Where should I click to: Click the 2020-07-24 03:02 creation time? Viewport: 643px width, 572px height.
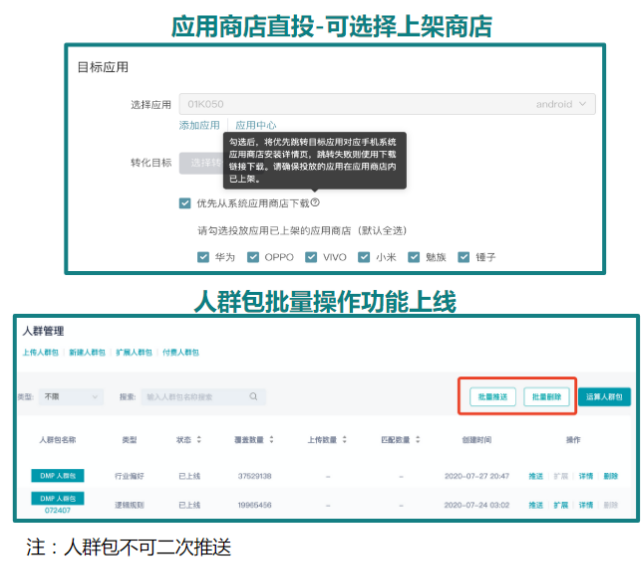point(477,505)
